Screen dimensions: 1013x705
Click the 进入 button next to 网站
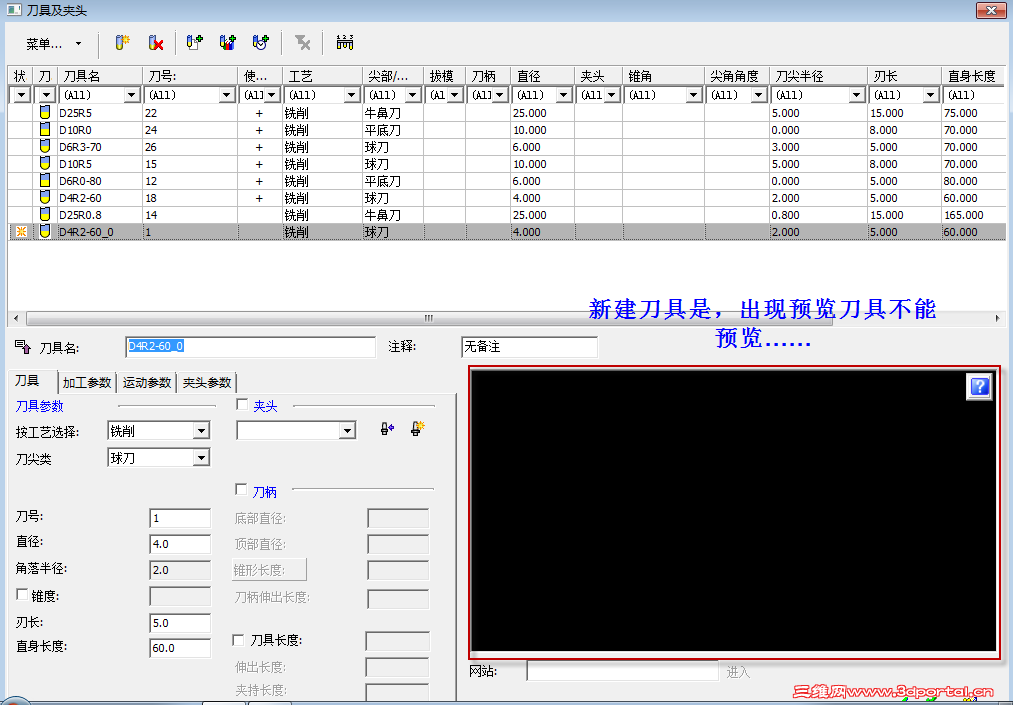[737, 670]
